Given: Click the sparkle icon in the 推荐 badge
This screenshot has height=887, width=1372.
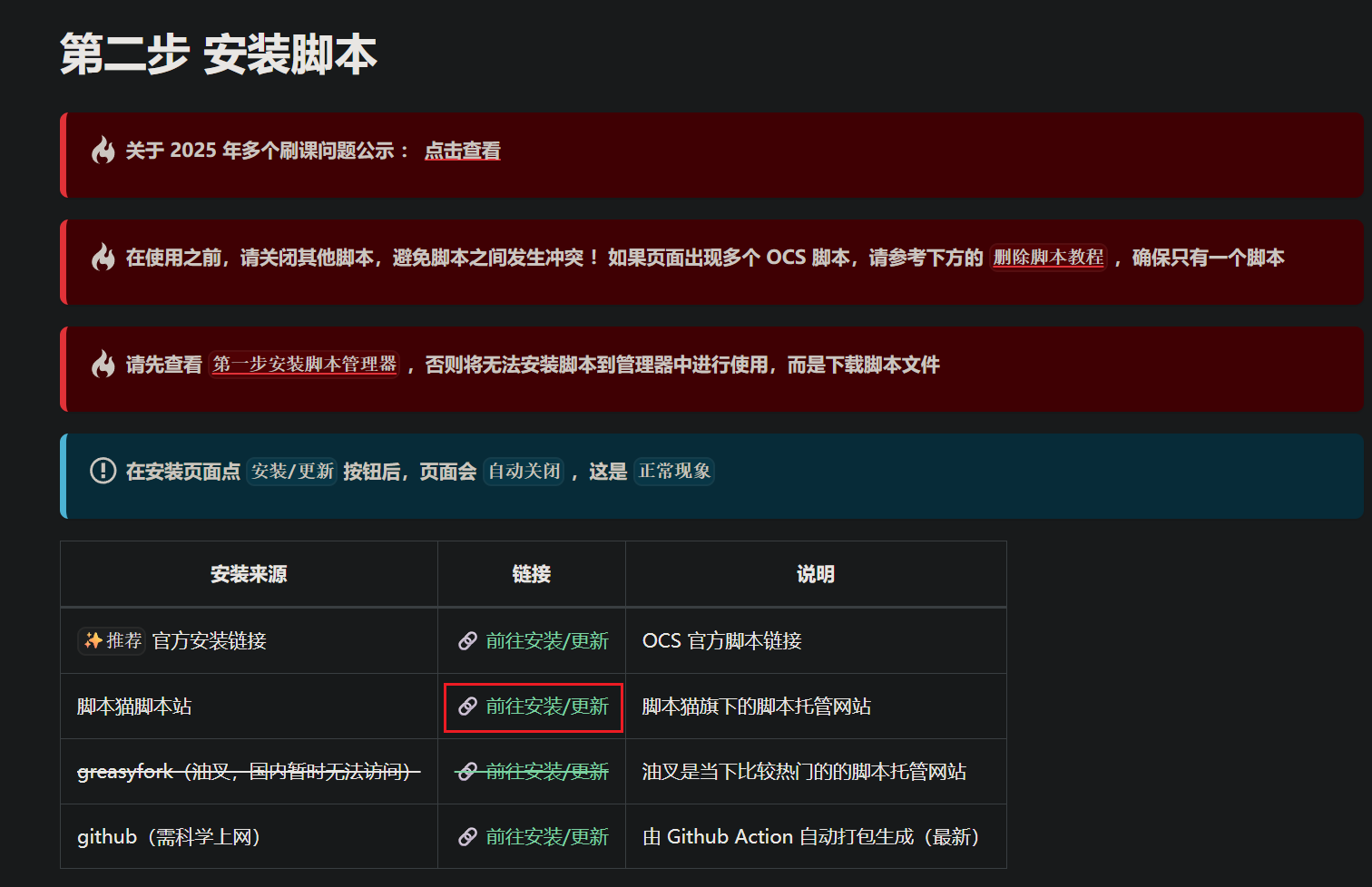Looking at the screenshot, I should pos(93,641).
